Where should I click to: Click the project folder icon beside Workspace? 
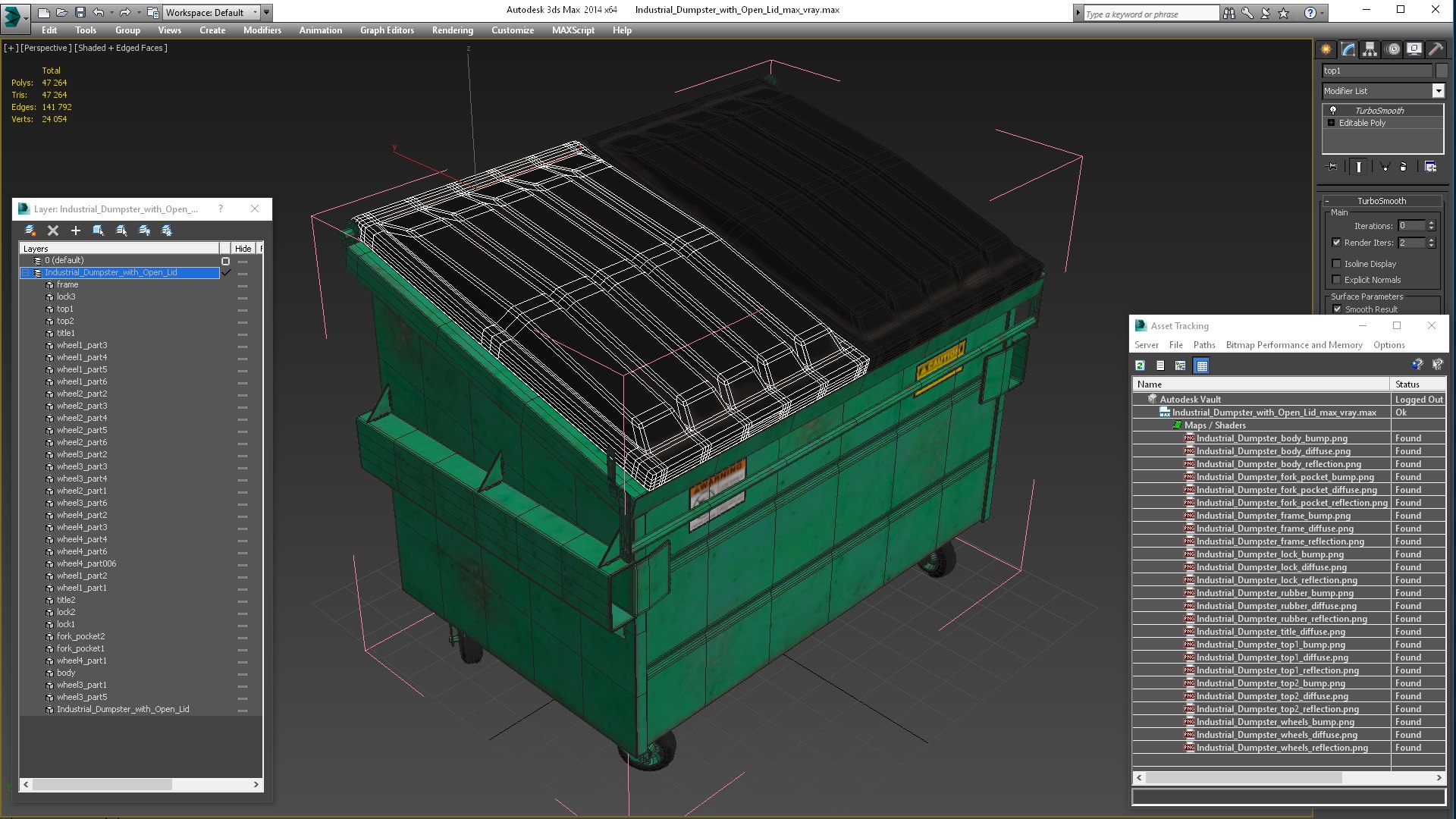pyautogui.click(x=152, y=13)
